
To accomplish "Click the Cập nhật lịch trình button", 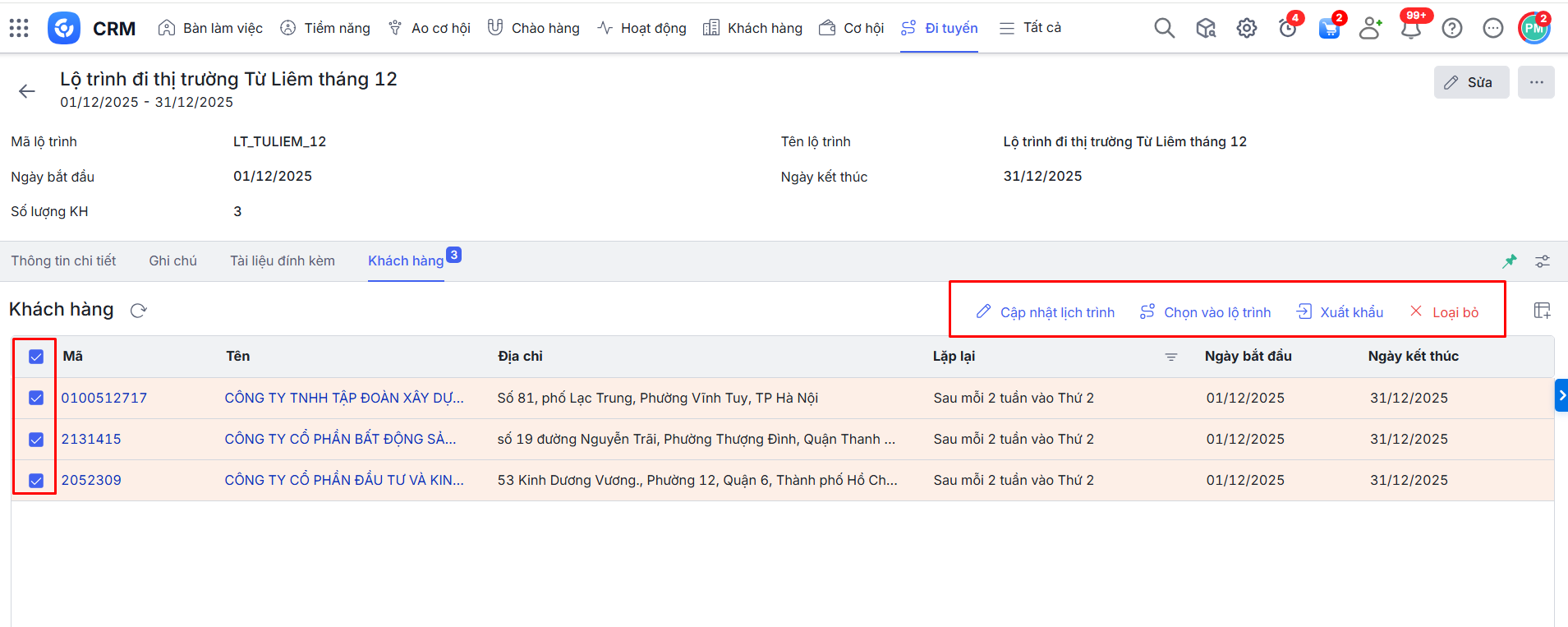I will point(1045,312).
